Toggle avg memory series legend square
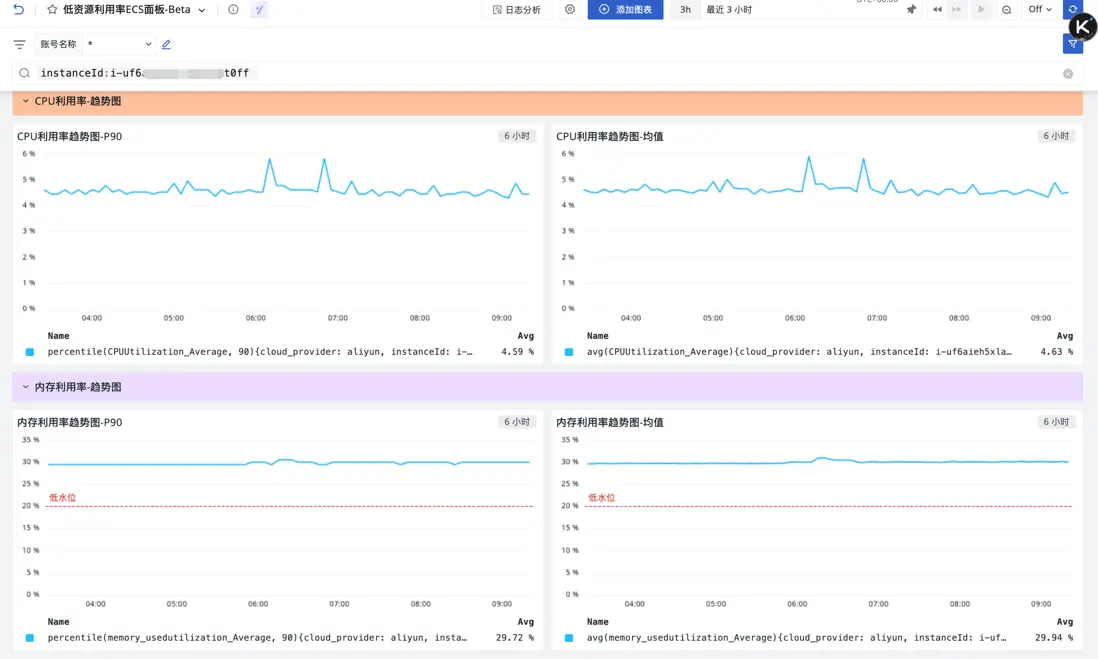The width and height of the screenshot is (1098, 659). (x=569, y=638)
